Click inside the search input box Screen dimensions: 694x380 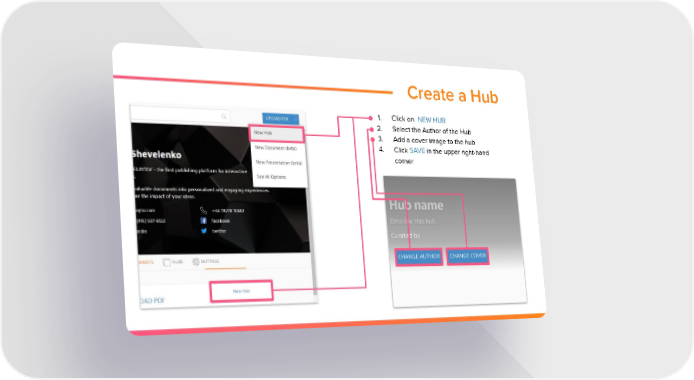[180, 115]
